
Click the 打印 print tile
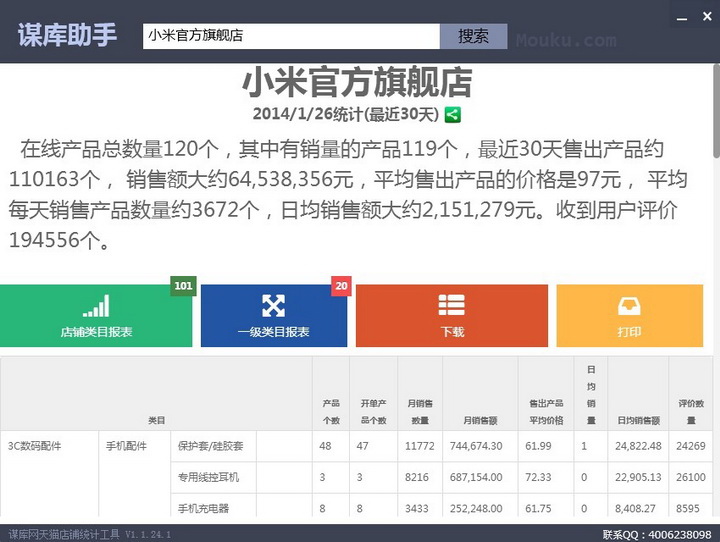tap(630, 316)
